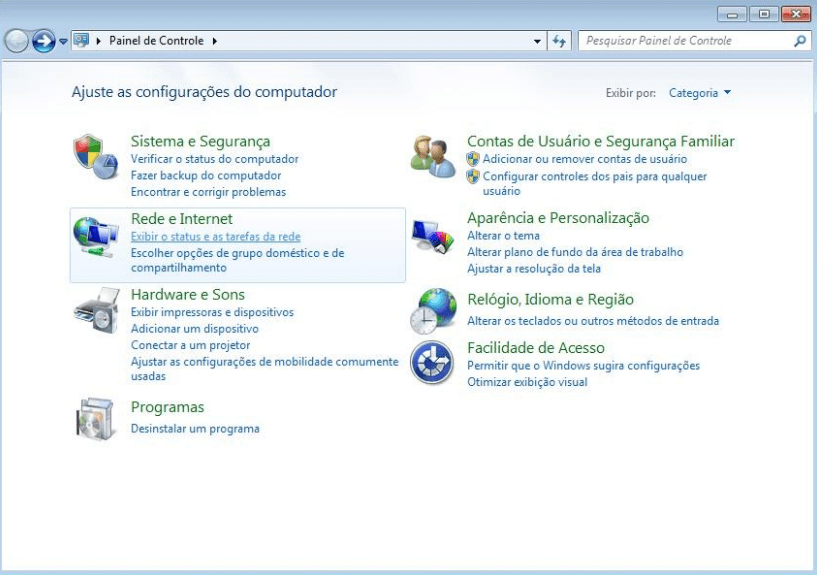Open Hardware e Sons category

[188, 294]
